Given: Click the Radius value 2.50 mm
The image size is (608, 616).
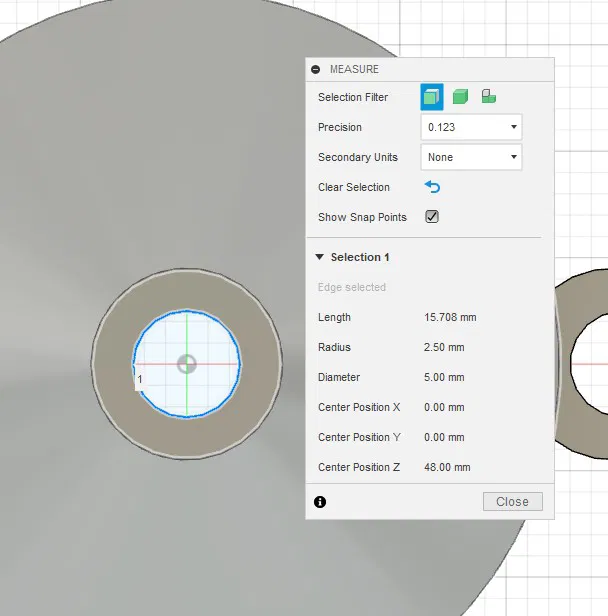Looking at the screenshot, I should [444, 347].
